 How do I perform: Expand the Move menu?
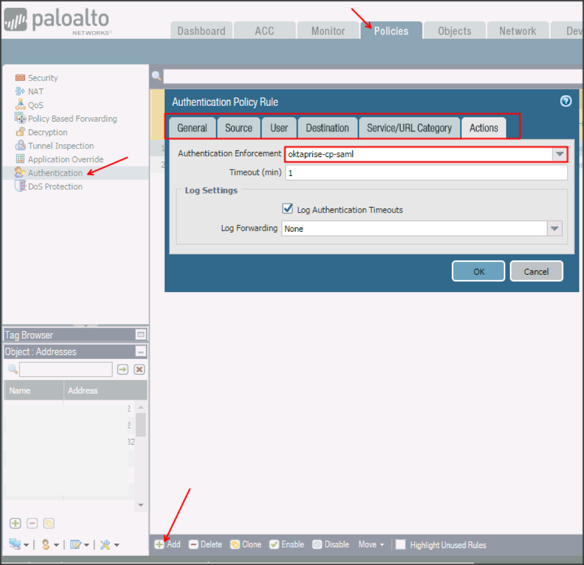pos(371,545)
